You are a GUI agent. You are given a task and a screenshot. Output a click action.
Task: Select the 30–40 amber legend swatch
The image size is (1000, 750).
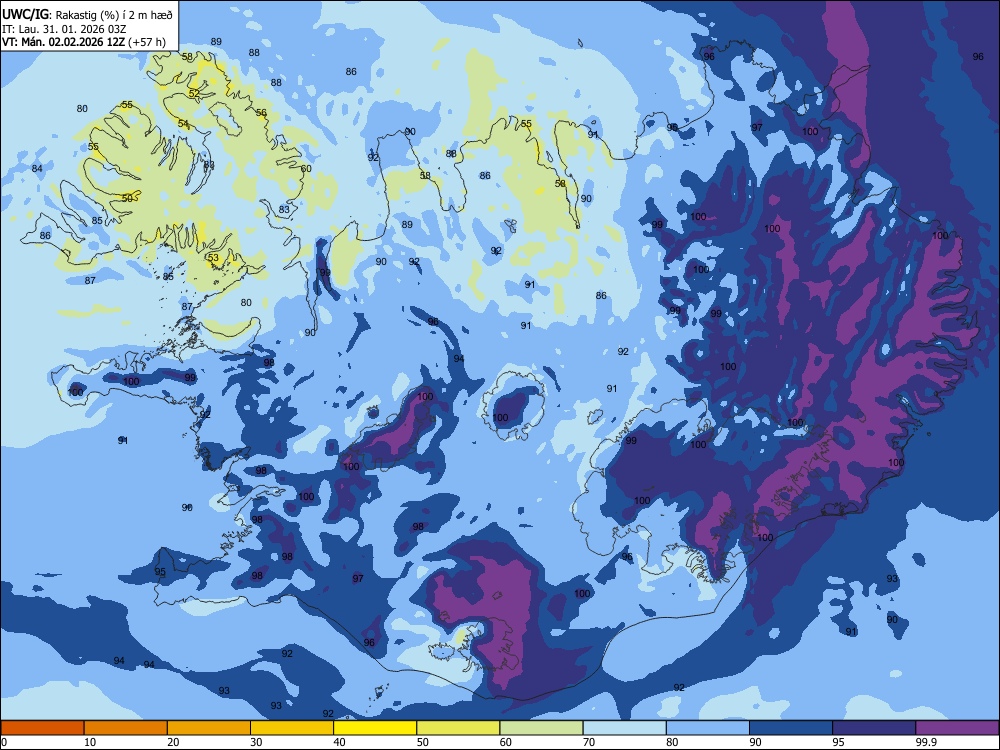(x=292, y=728)
